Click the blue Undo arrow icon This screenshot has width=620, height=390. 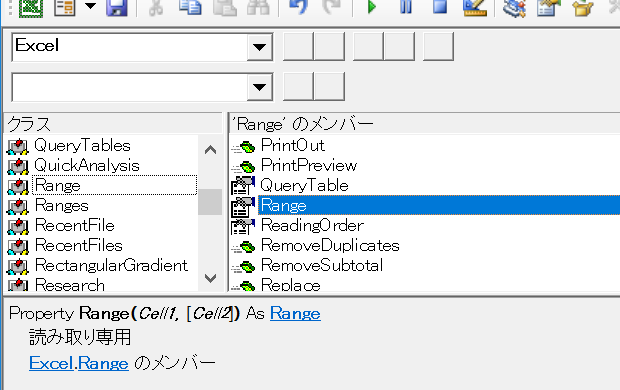[299, 7]
